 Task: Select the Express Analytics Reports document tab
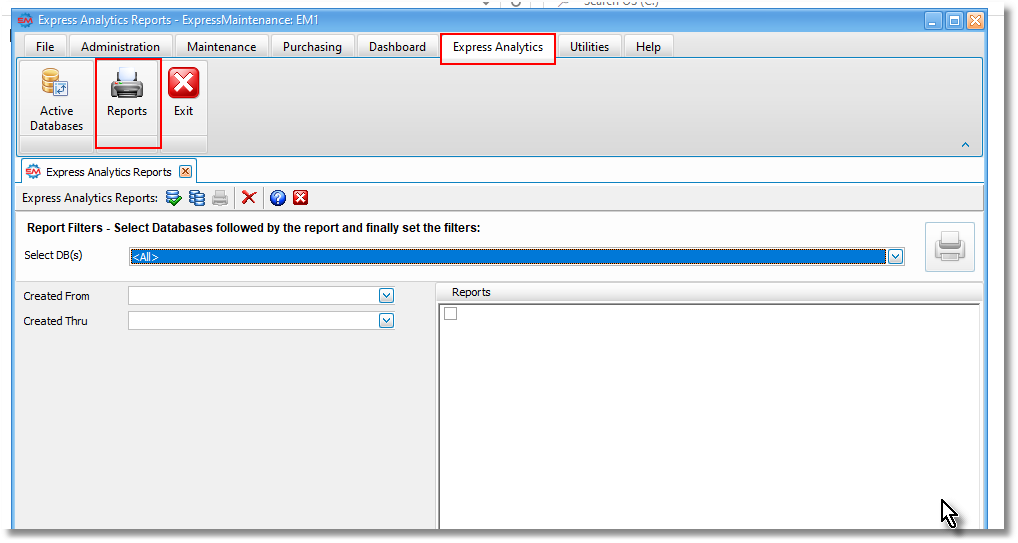pos(108,171)
